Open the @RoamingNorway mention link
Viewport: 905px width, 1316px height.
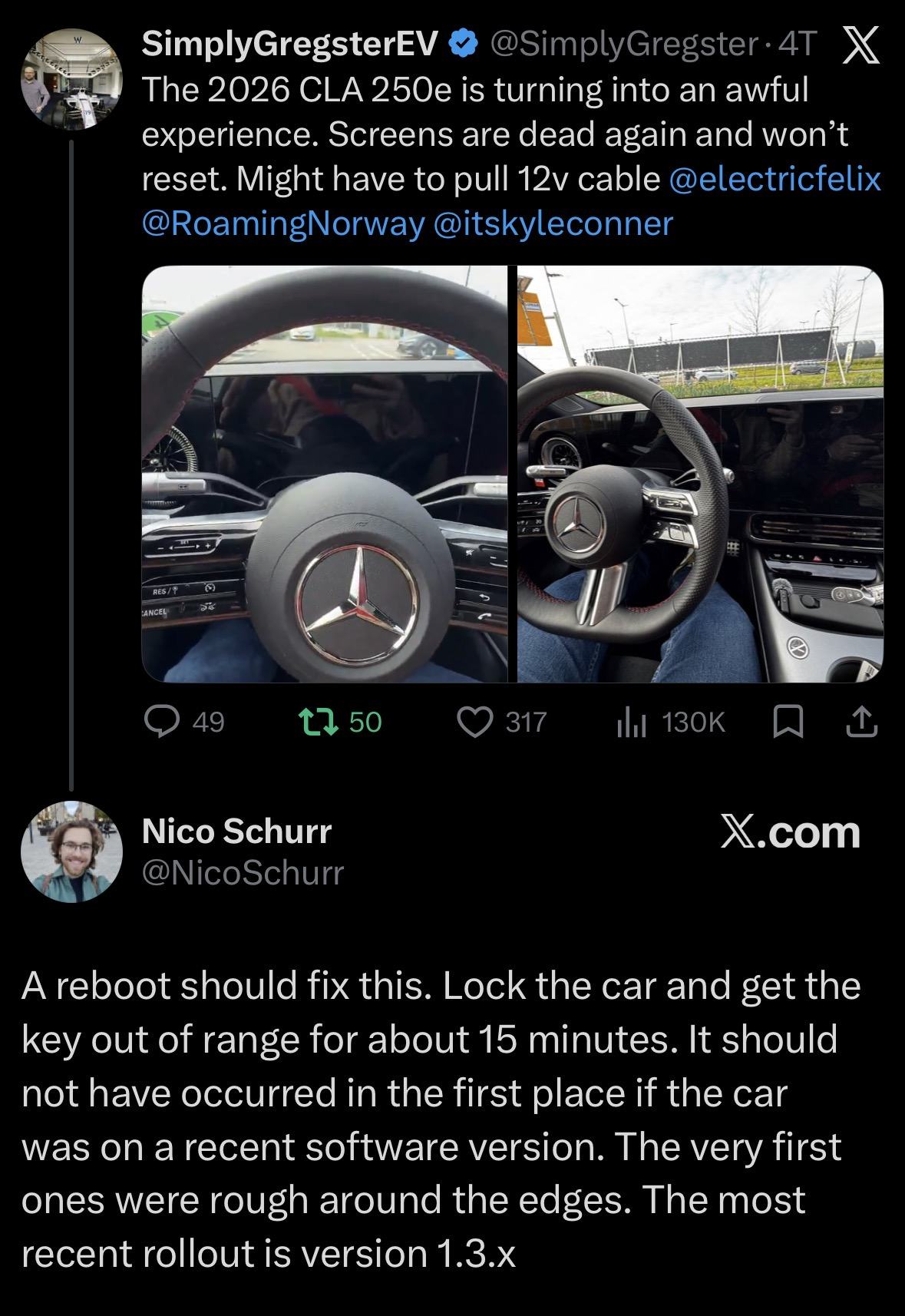282,223
